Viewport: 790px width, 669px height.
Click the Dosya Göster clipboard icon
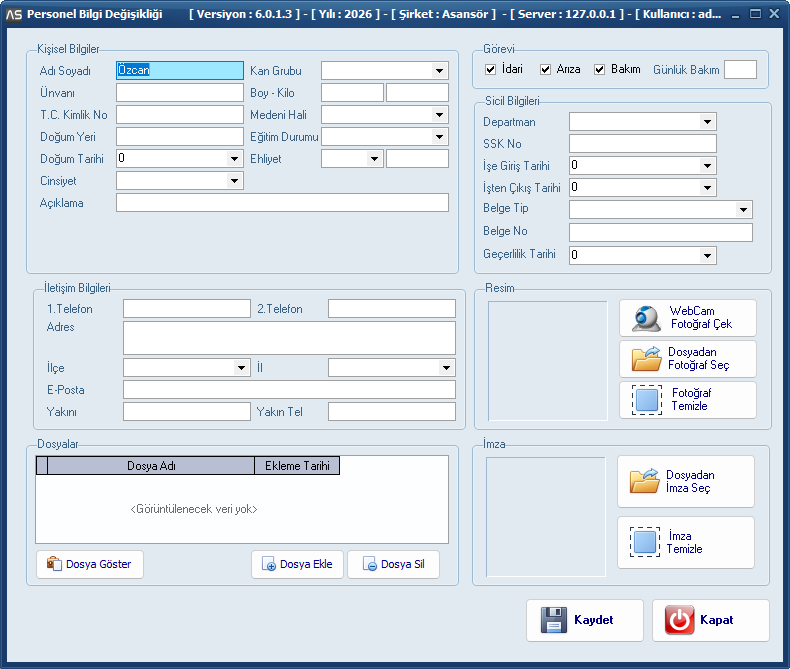click(x=55, y=564)
